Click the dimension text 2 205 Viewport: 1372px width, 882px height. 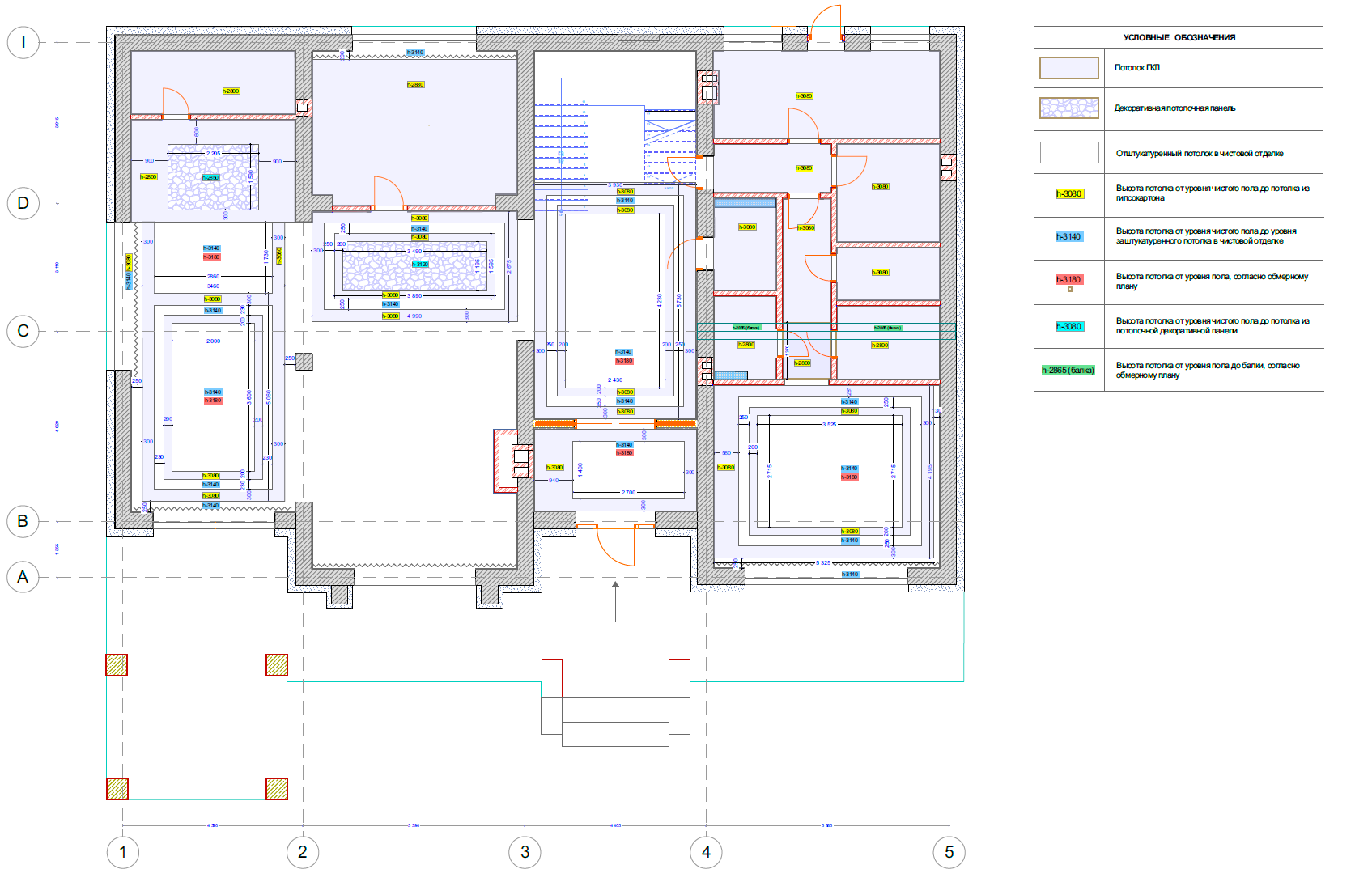(x=213, y=153)
